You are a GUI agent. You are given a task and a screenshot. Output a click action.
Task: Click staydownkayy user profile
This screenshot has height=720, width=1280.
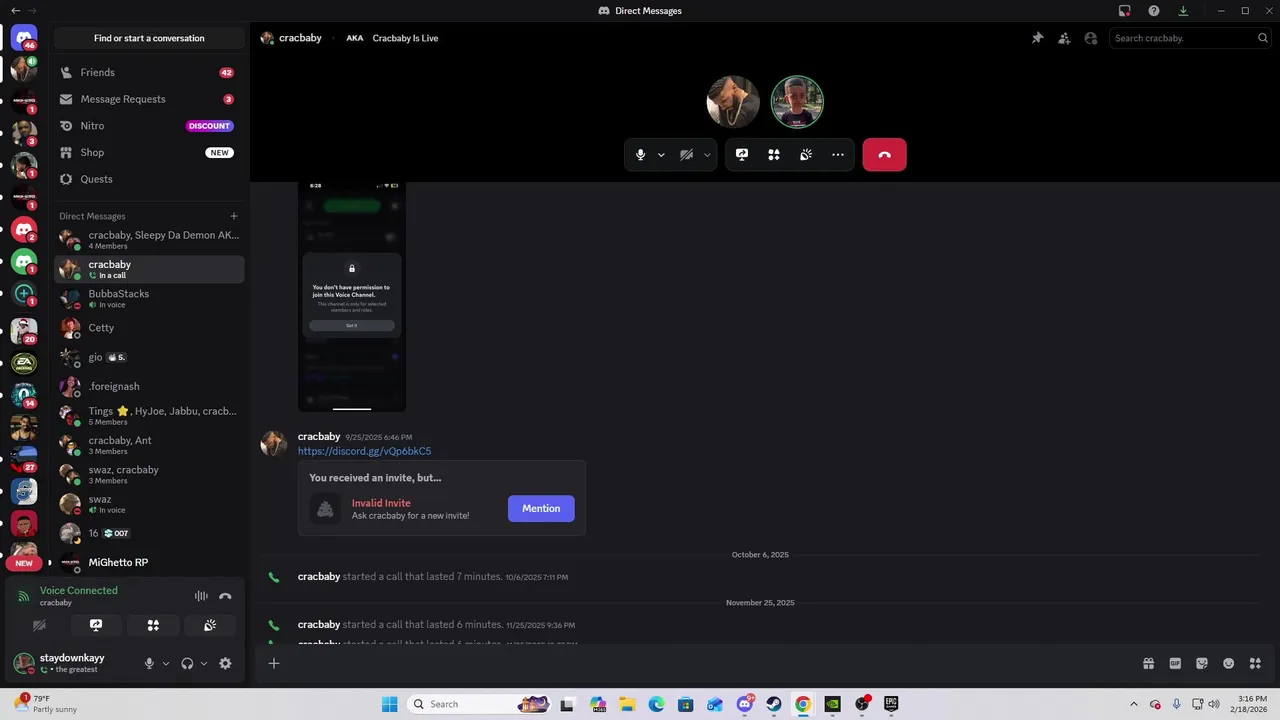pos(72,663)
